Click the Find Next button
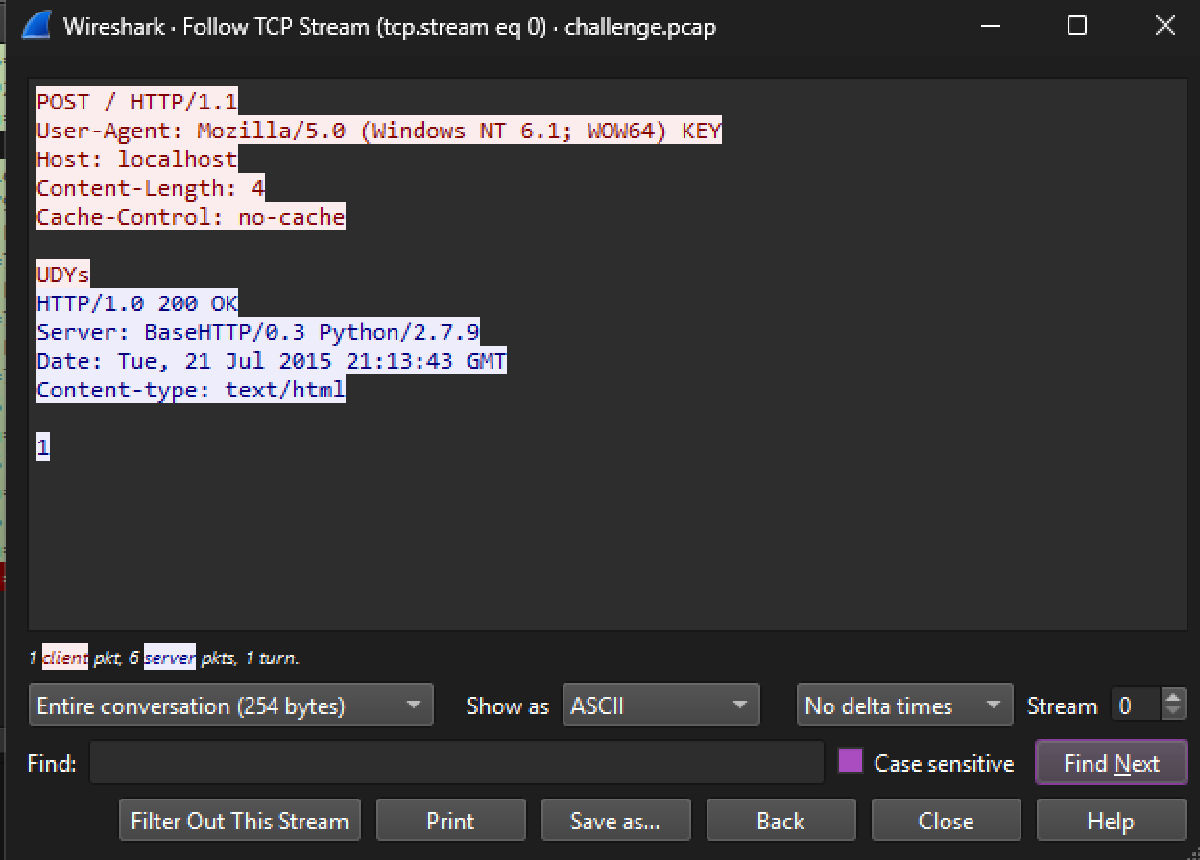Screen dimensions: 1200x860 [1111, 763]
